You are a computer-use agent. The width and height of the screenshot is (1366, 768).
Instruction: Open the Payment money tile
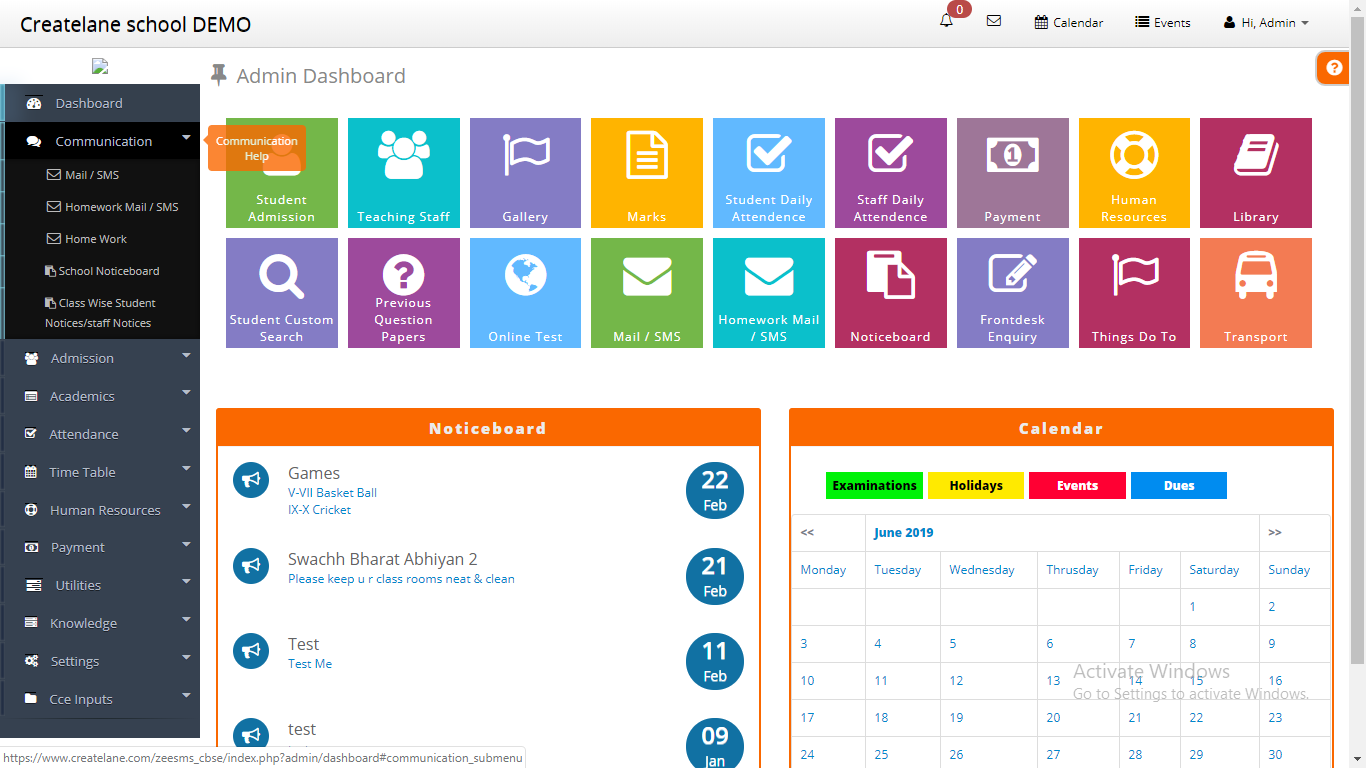click(1012, 173)
